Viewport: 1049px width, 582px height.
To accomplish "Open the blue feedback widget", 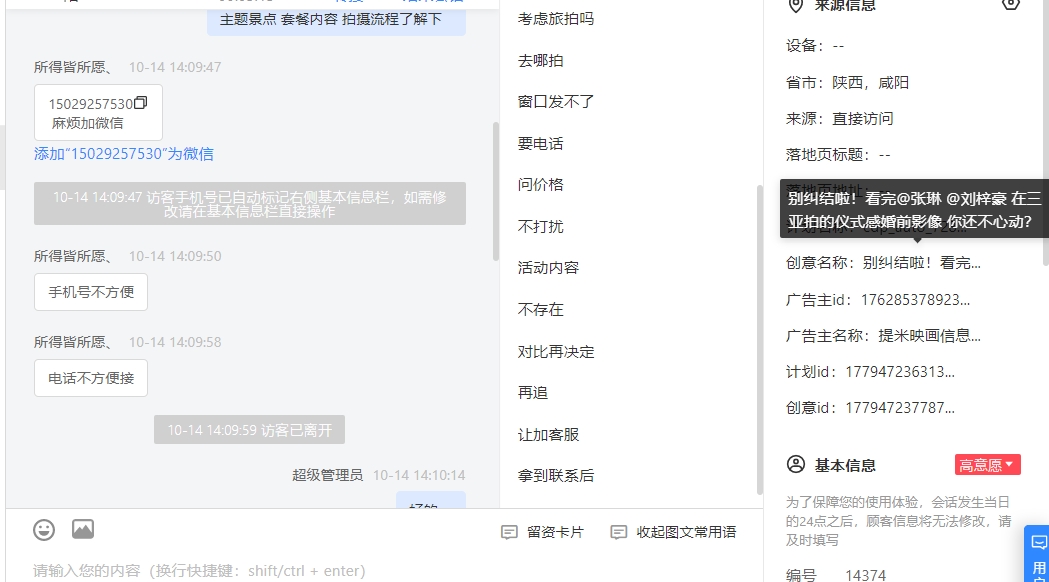I will [1038, 554].
